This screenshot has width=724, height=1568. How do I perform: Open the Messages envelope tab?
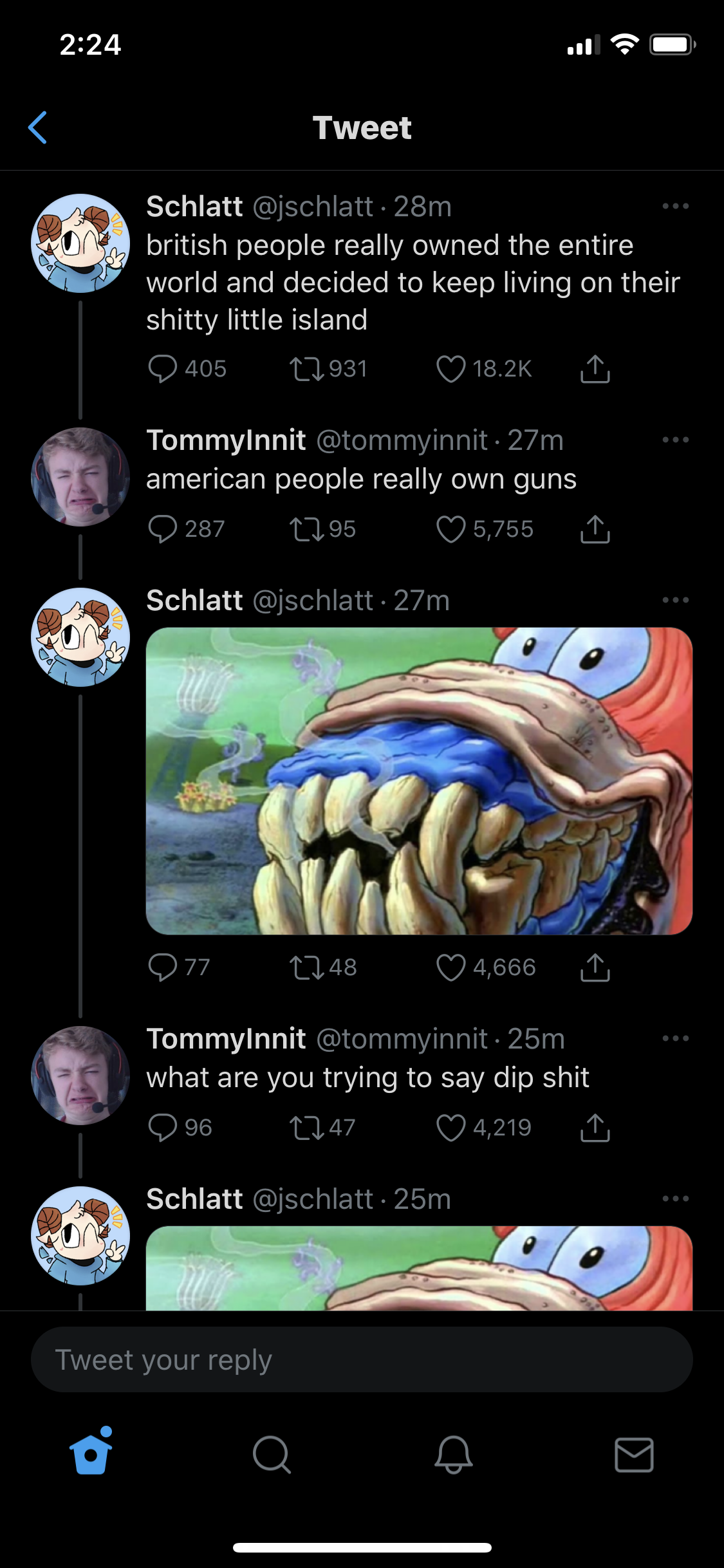click(x=634, y=1455)
